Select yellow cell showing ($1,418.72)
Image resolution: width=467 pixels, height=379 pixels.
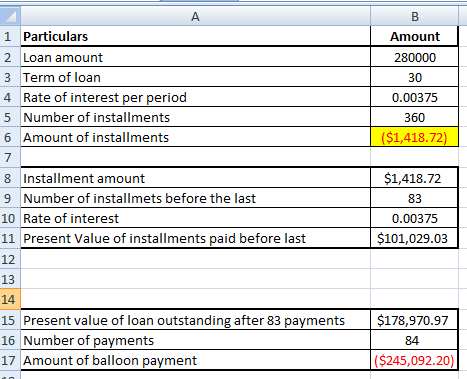coord(414,137)
